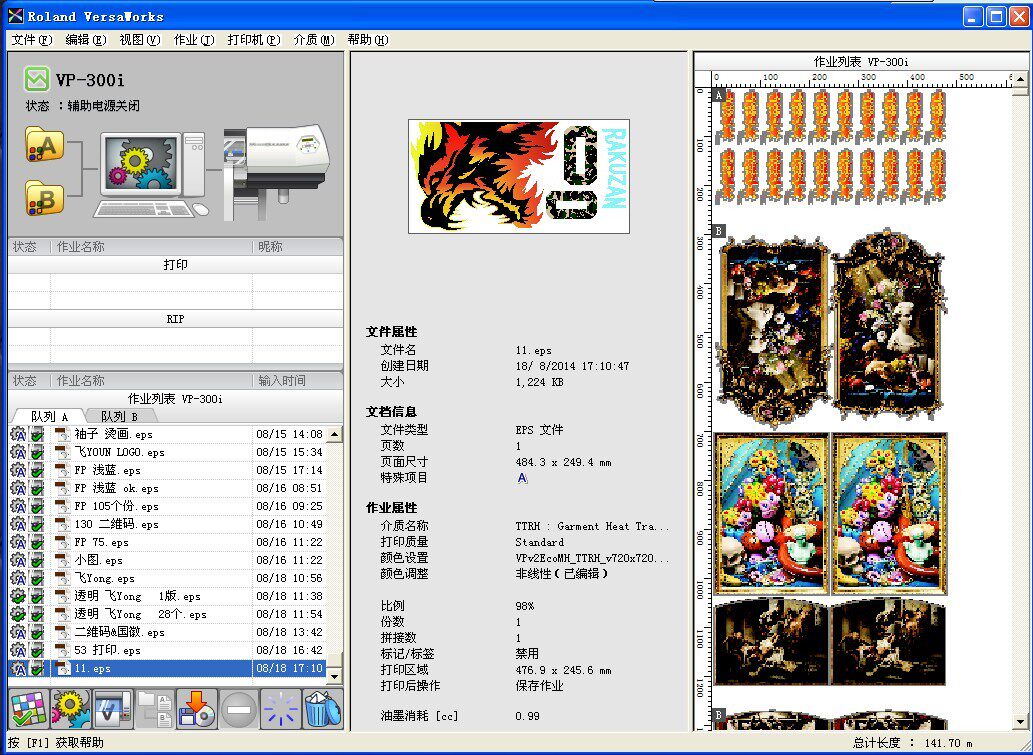
Task: Click the 昵称 column header
Action: tap(298, 246)
